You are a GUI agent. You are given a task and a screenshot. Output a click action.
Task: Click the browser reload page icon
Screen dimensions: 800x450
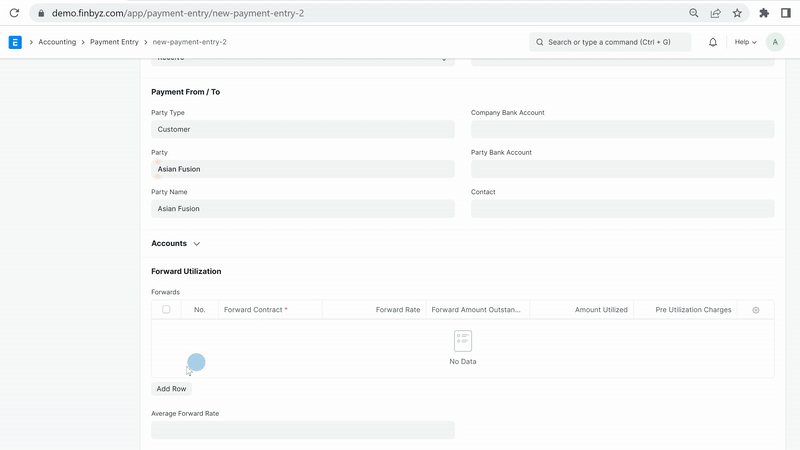click(14, 13)
